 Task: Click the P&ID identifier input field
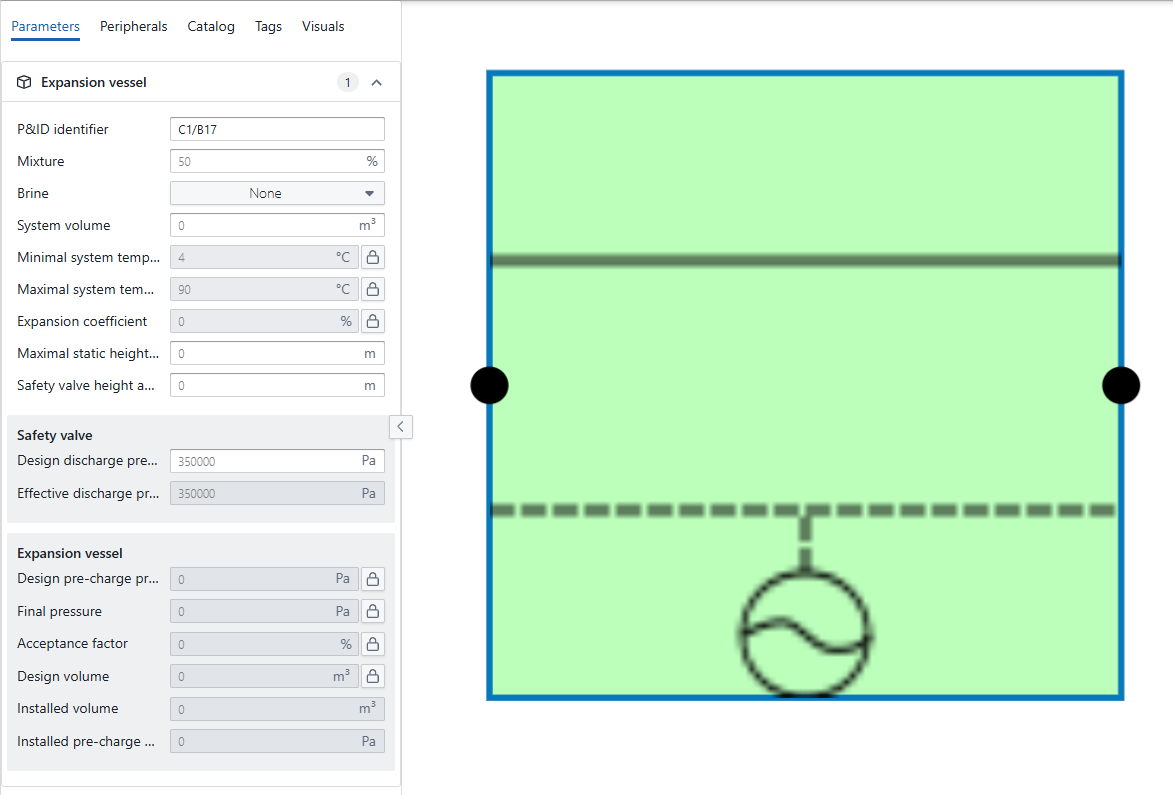tap(277, 129)
